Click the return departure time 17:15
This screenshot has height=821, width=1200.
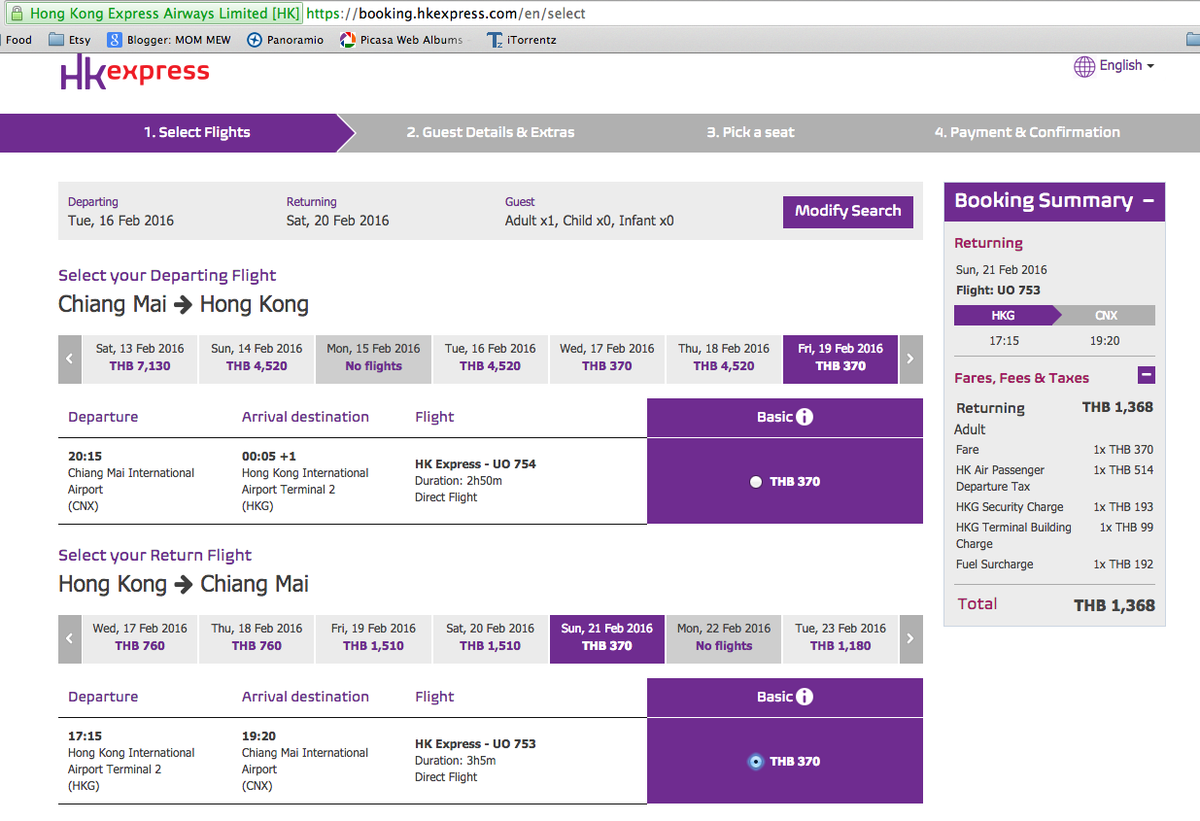(x=84, y=736)
